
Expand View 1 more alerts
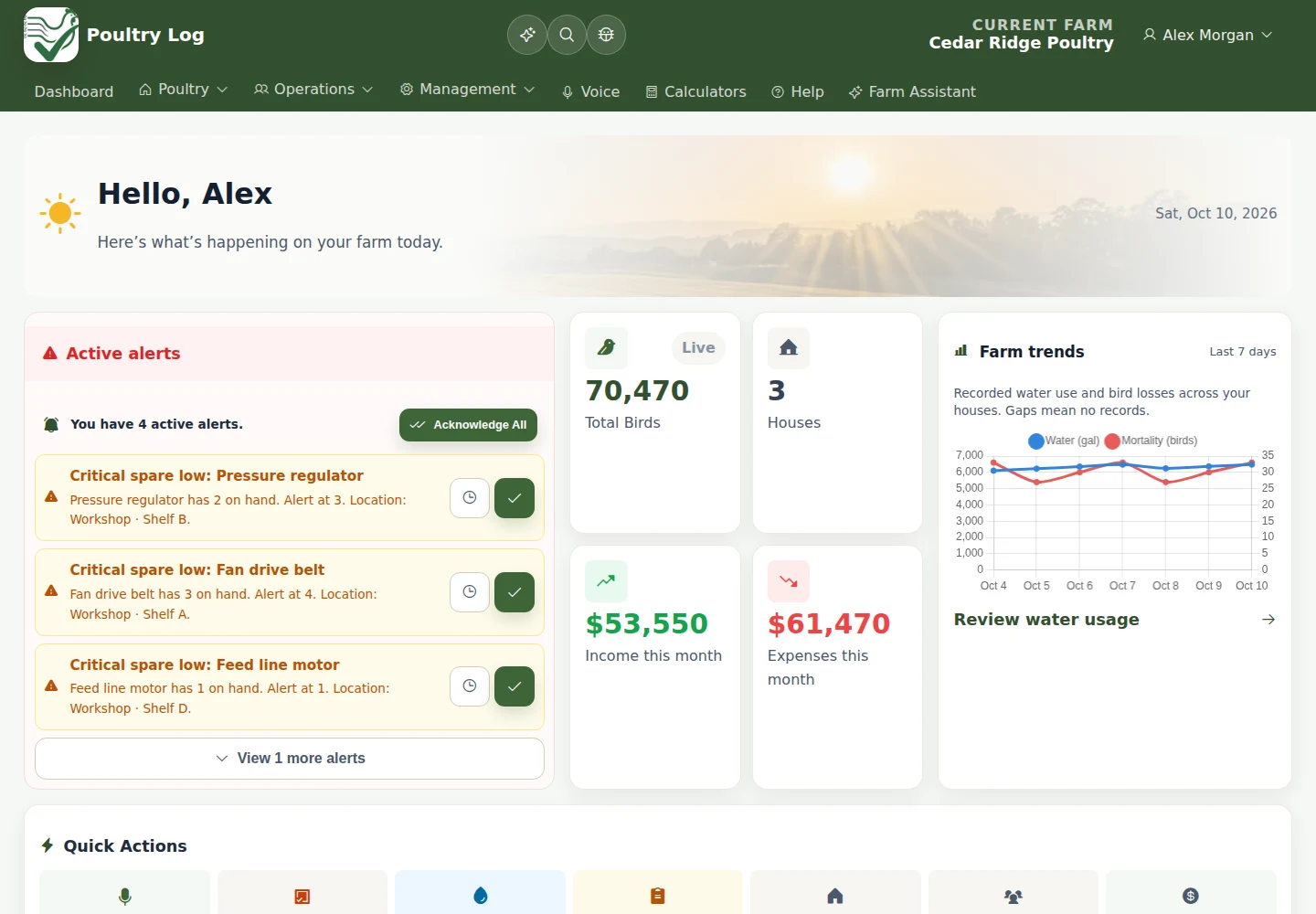(x=290, y=759)
